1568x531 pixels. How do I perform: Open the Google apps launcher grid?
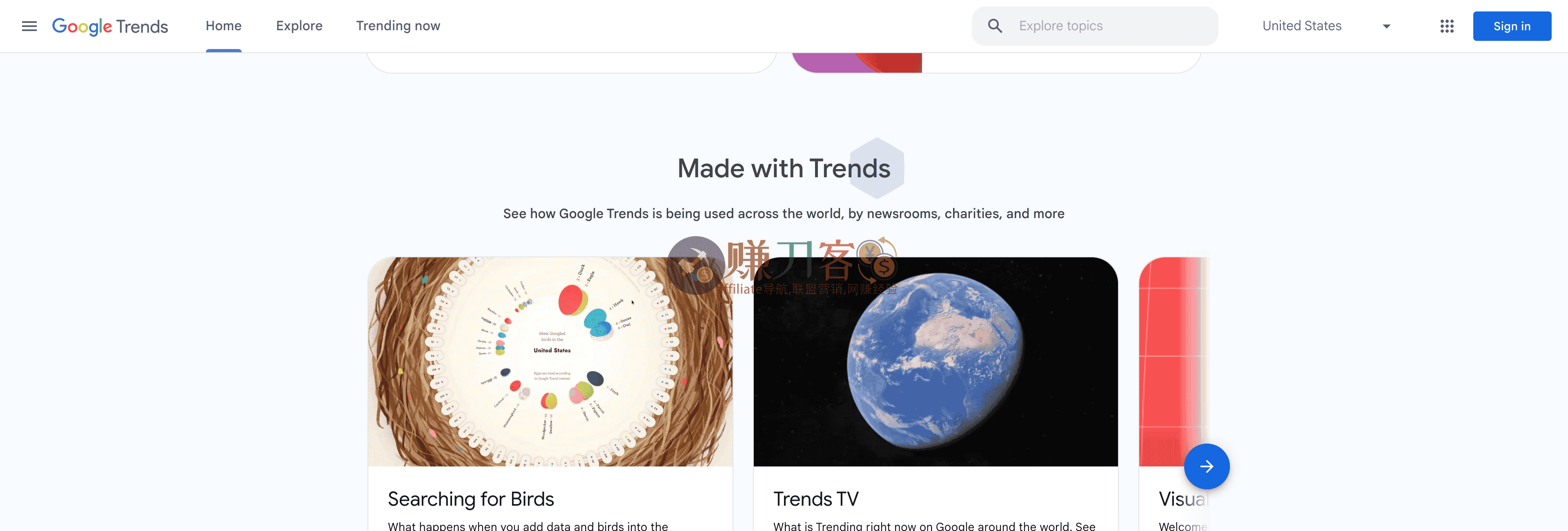click(x=1447, y=26)
